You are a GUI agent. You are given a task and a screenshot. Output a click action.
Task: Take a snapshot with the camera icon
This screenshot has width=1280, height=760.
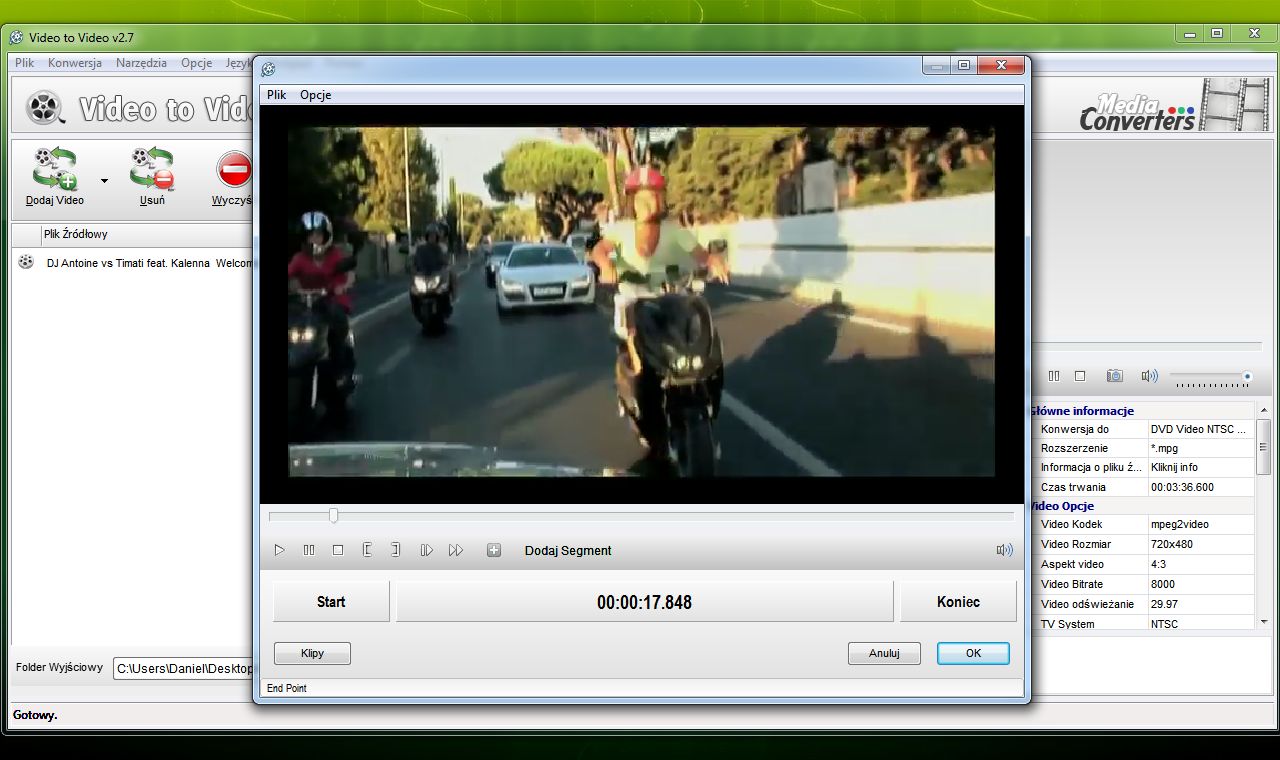pyautogui.click(x=1114, y=376)
